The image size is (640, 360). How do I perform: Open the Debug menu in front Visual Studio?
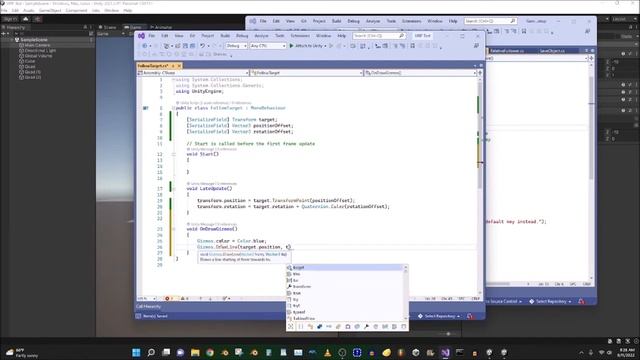242,36
